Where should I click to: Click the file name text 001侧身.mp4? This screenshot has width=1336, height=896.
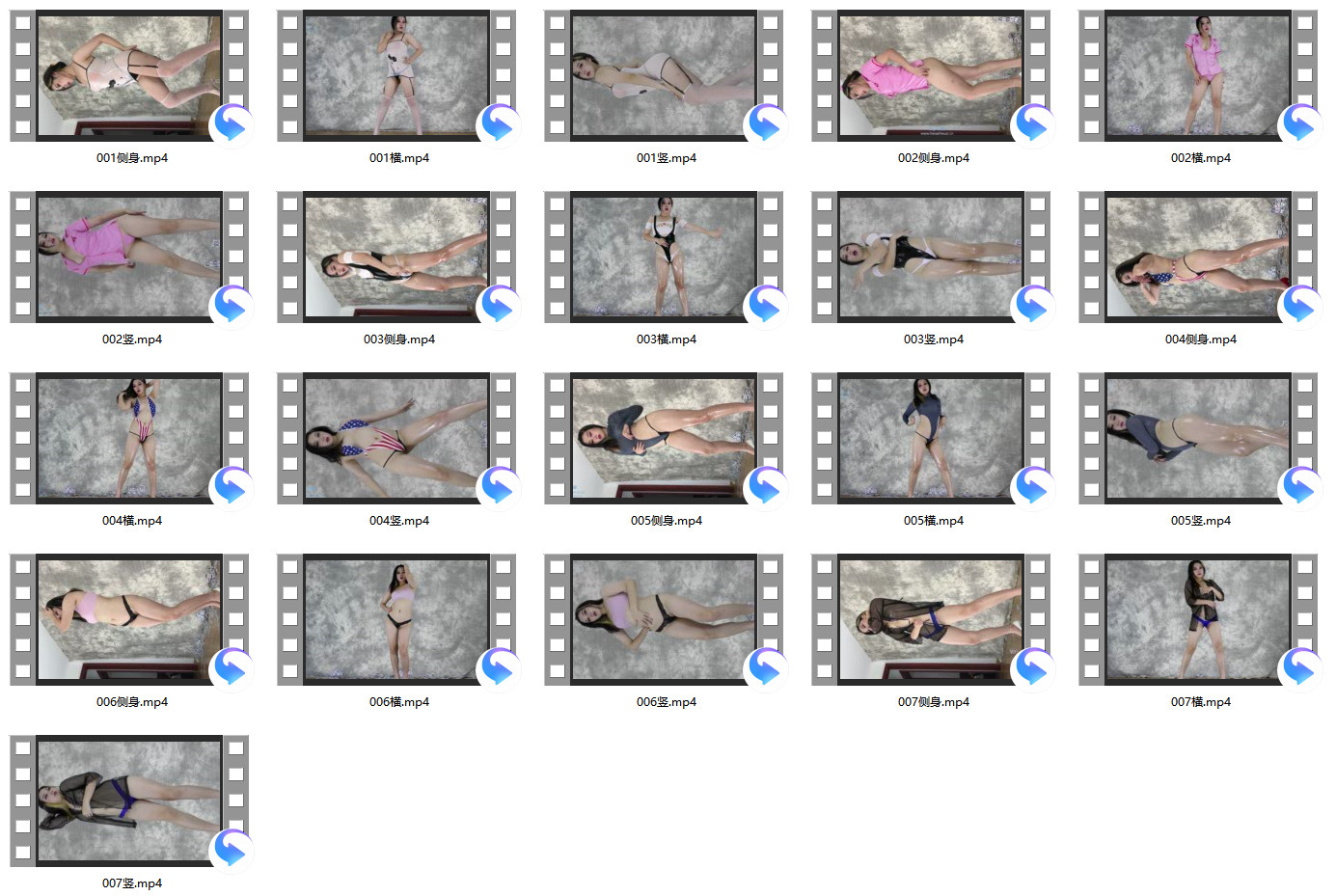pos(132,158)
